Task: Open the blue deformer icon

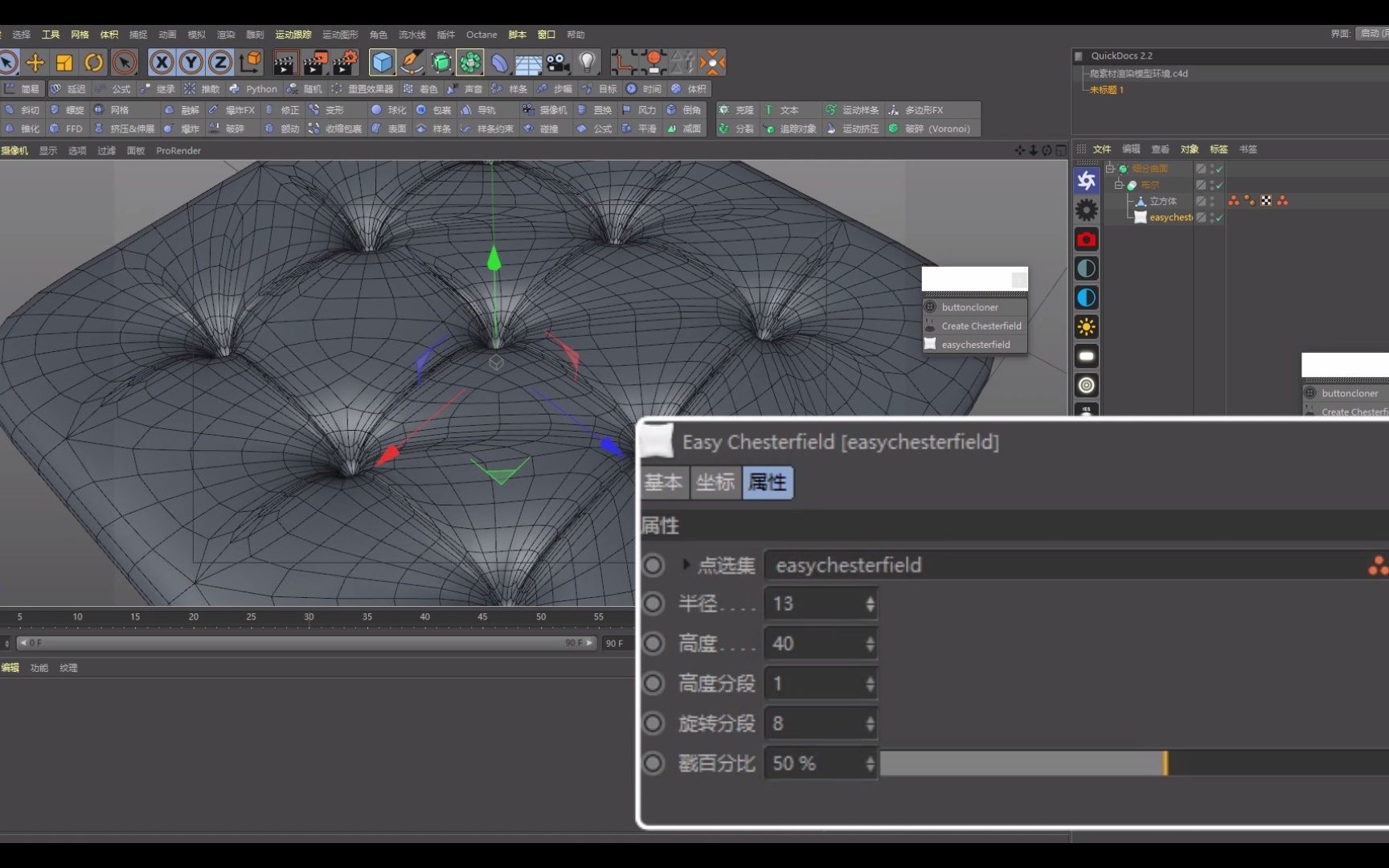Action: pyautogui.click(x=499, y=62)
